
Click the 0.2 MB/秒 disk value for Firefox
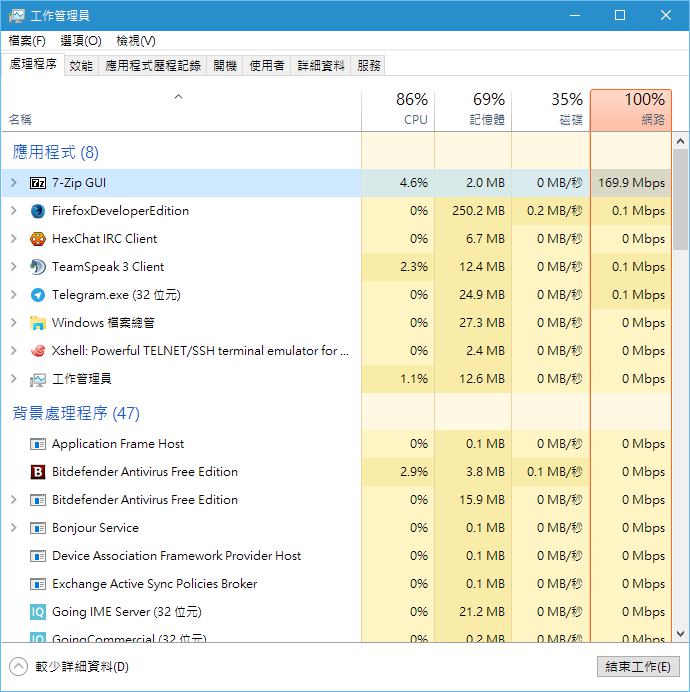pos(554,211)
